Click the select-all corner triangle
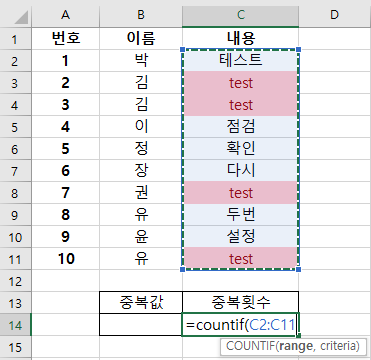The height and width of the screenshot is (360, 371). click(x=21, y=17)
